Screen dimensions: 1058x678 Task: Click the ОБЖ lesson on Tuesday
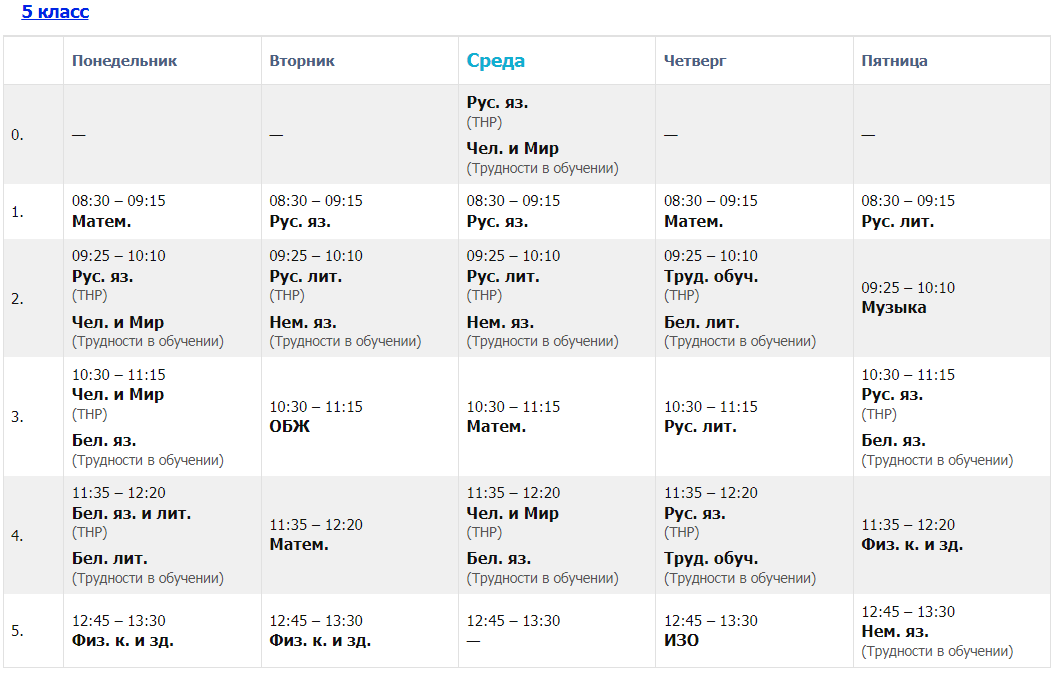290,427
